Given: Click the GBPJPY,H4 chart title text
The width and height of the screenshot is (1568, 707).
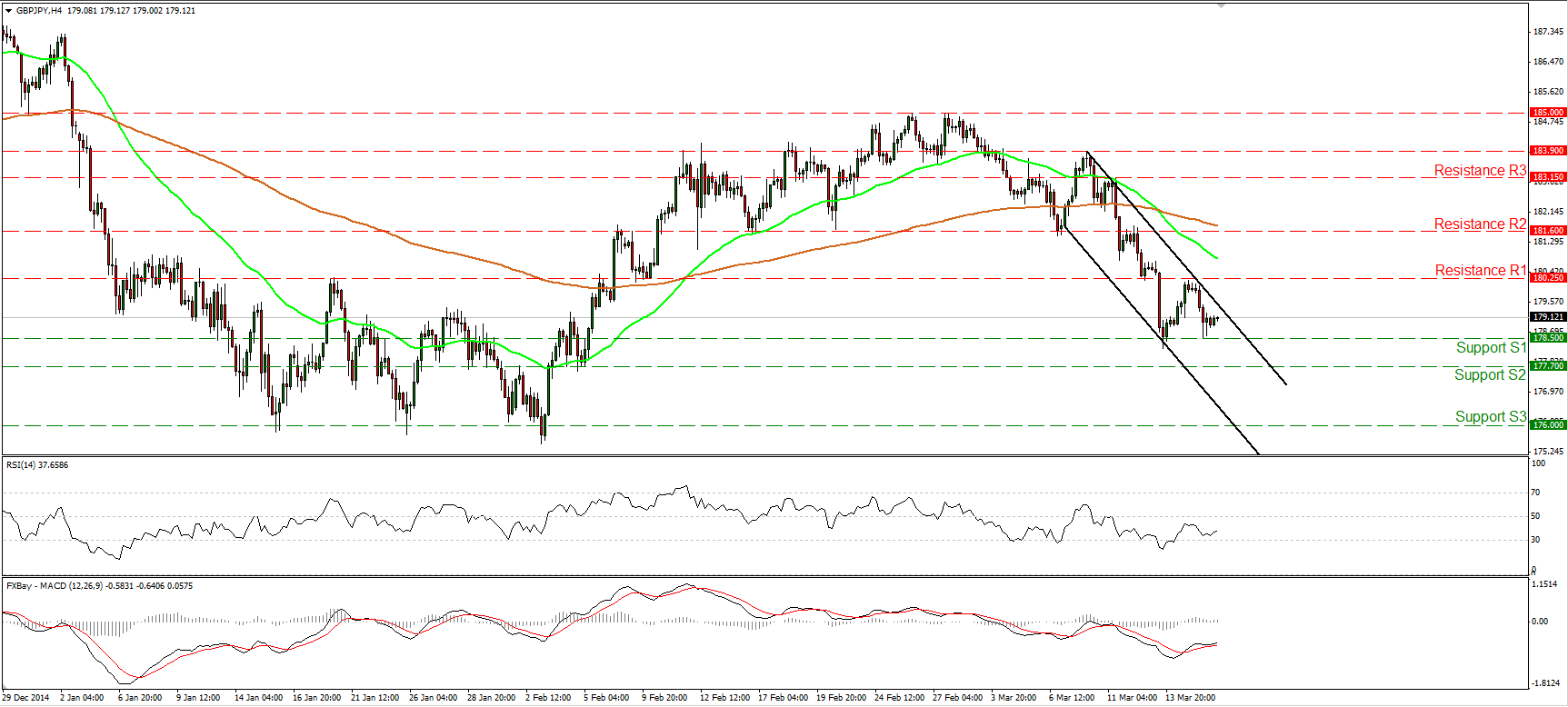Looking at the screenshot, I should pos(39,11).
